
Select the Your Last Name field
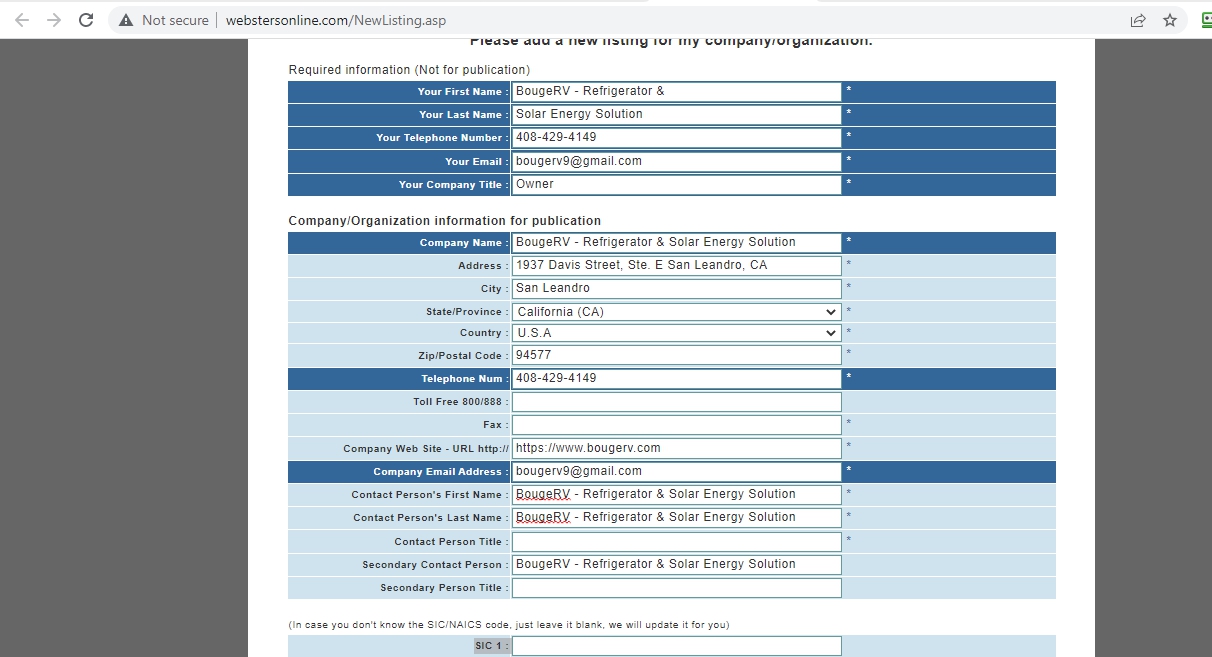(676, 114)
